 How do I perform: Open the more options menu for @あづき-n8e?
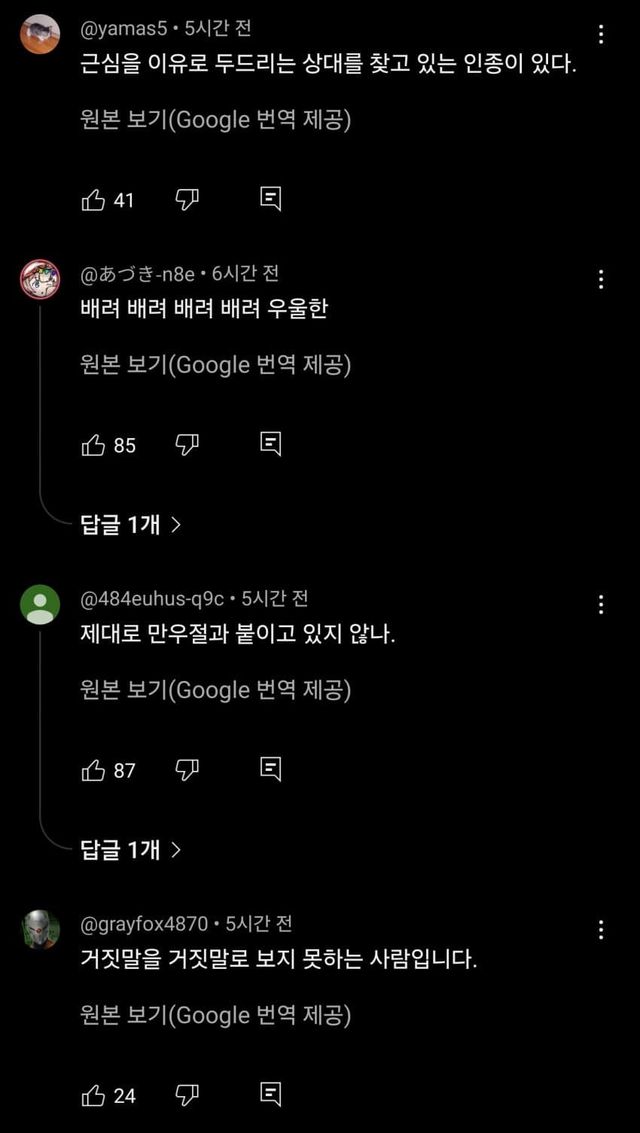click(601, 279)
